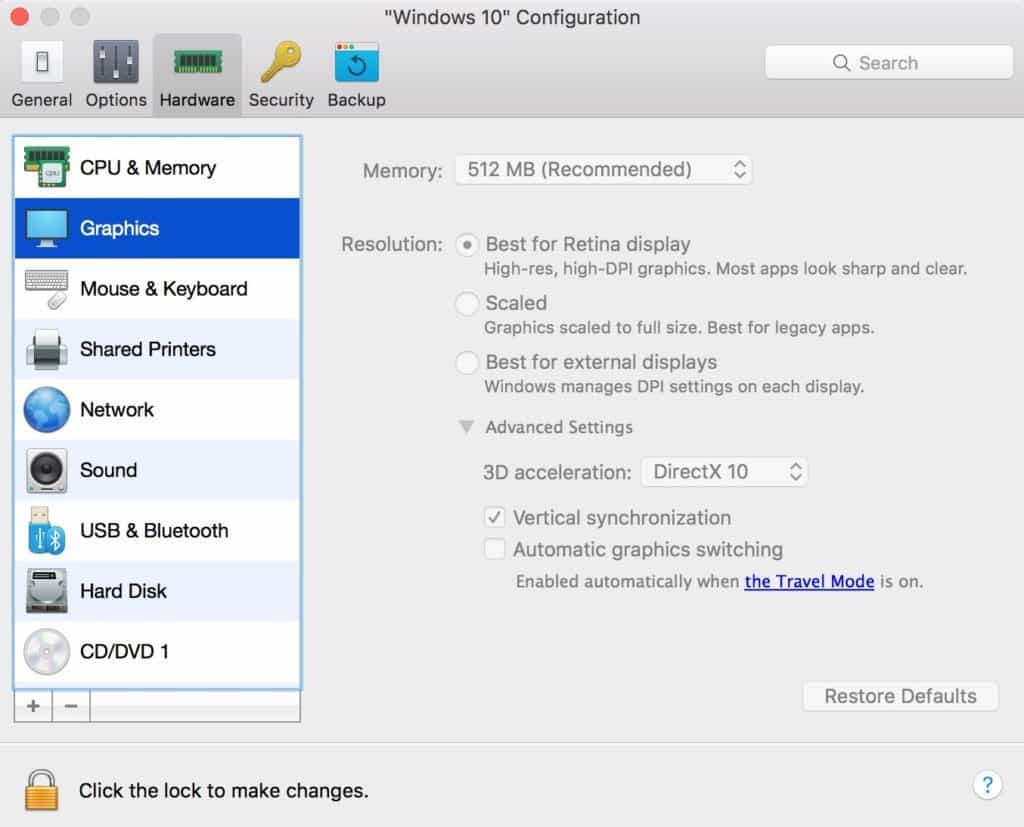Select Shared Printers in sidebar
This screenshot has height=827, width=1024.
click(157, 349)
